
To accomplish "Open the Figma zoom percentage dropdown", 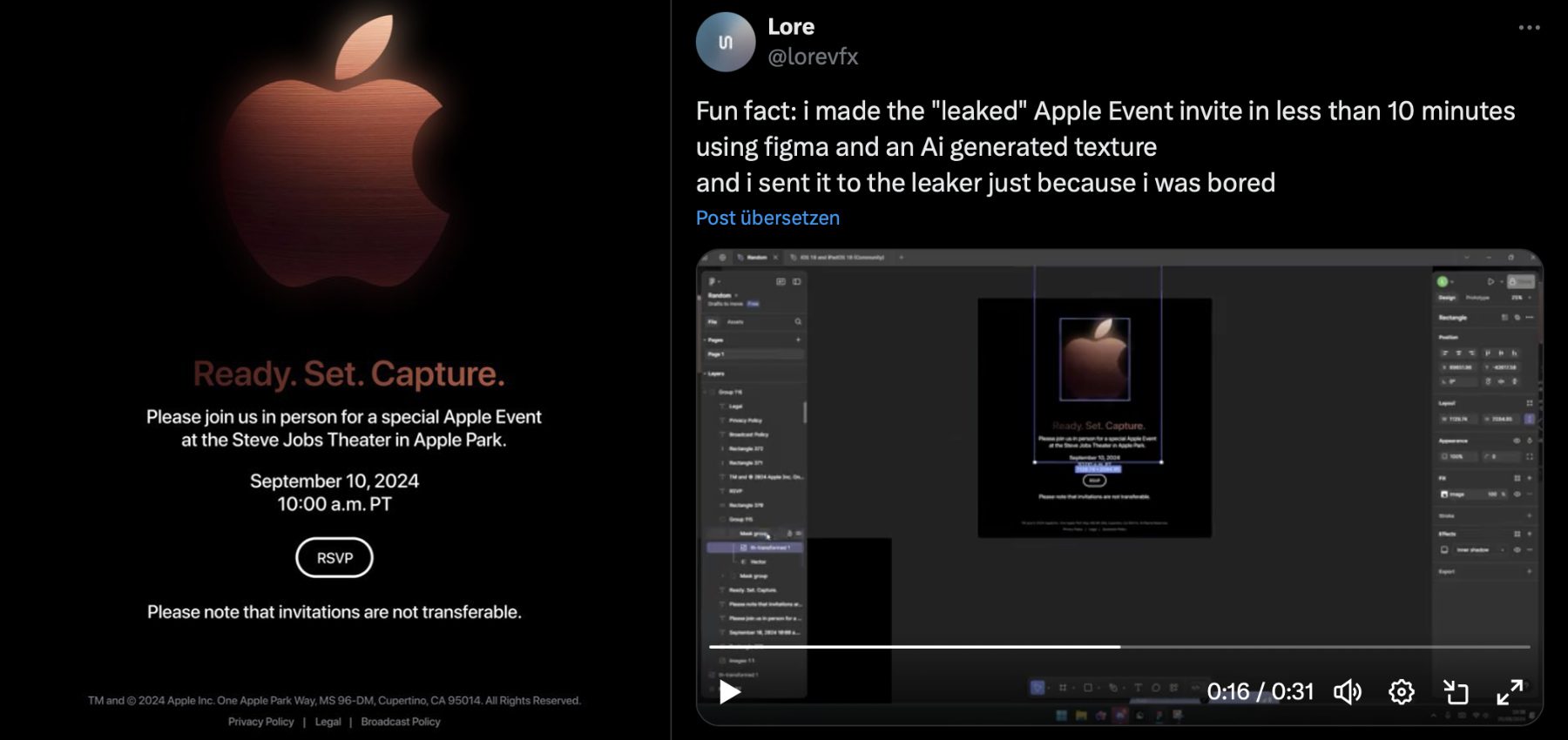I will click(1521, 298).
